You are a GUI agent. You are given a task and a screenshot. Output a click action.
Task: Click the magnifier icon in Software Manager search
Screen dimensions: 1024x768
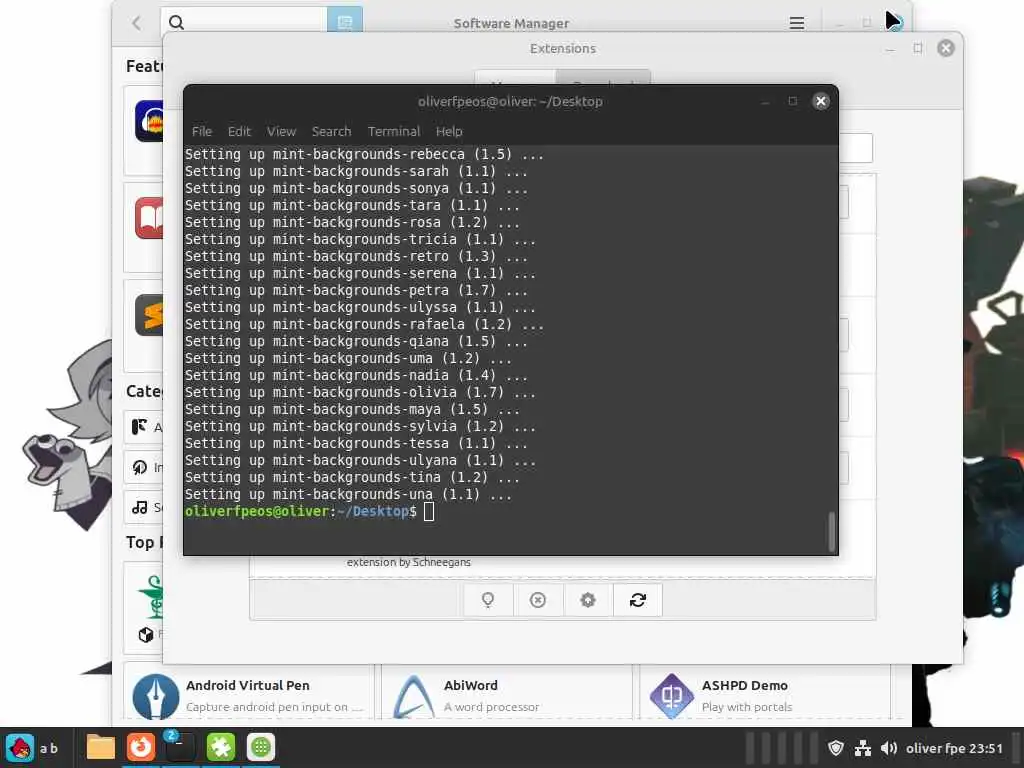click(x=176, y=23)
